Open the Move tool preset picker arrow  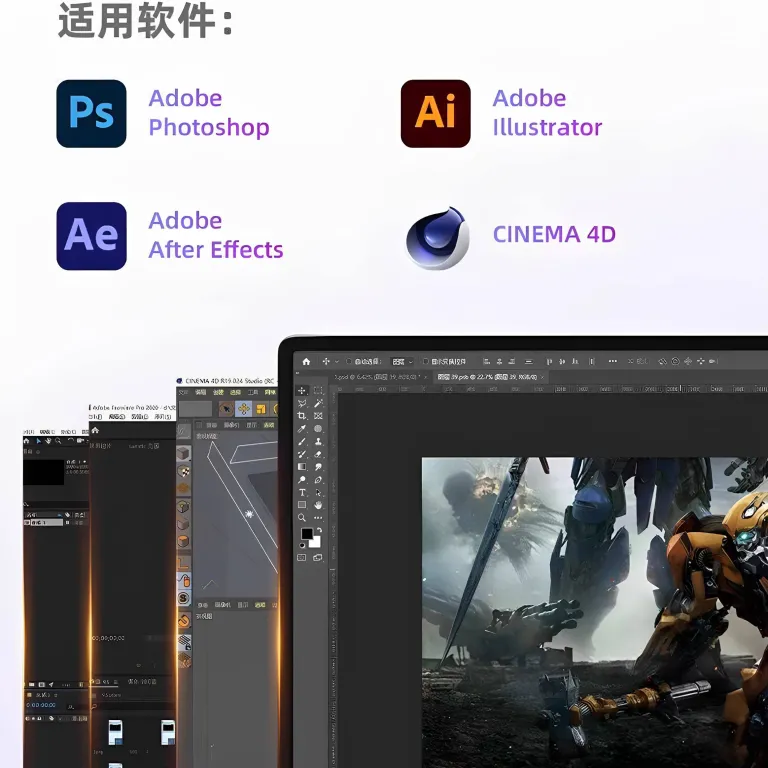point(336,361)
